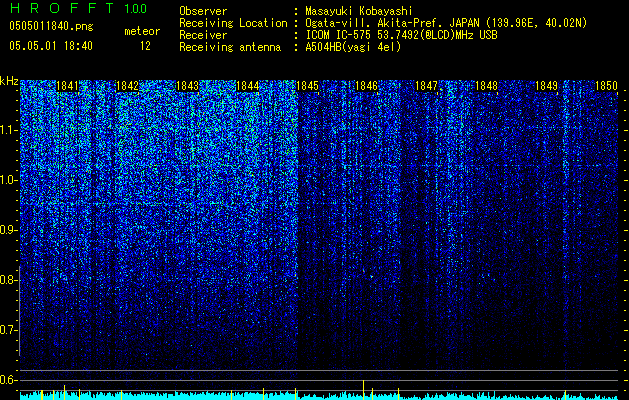
Task: Click the Receiving Location label
Action: tap(233, 23)
